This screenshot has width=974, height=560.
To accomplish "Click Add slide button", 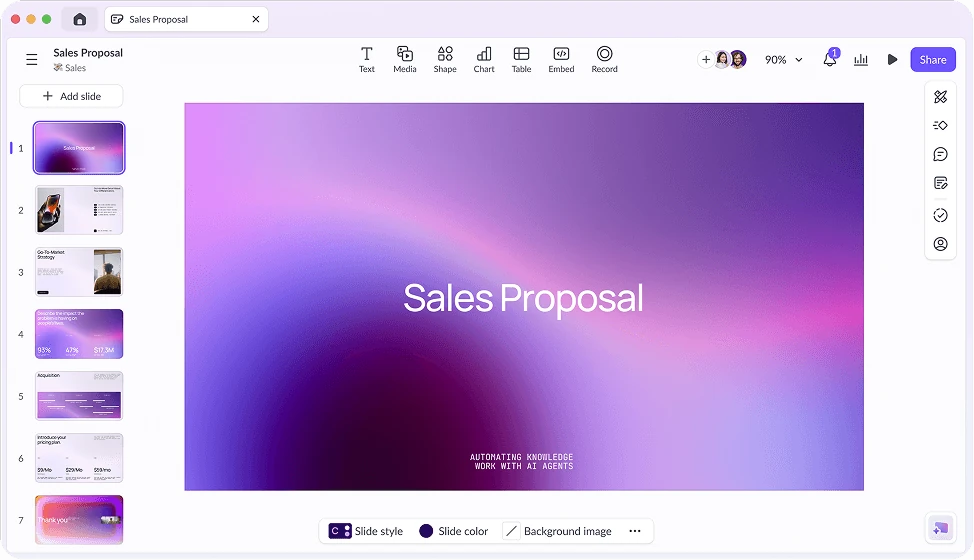I will pyautogui.click(x=71, y=96).
